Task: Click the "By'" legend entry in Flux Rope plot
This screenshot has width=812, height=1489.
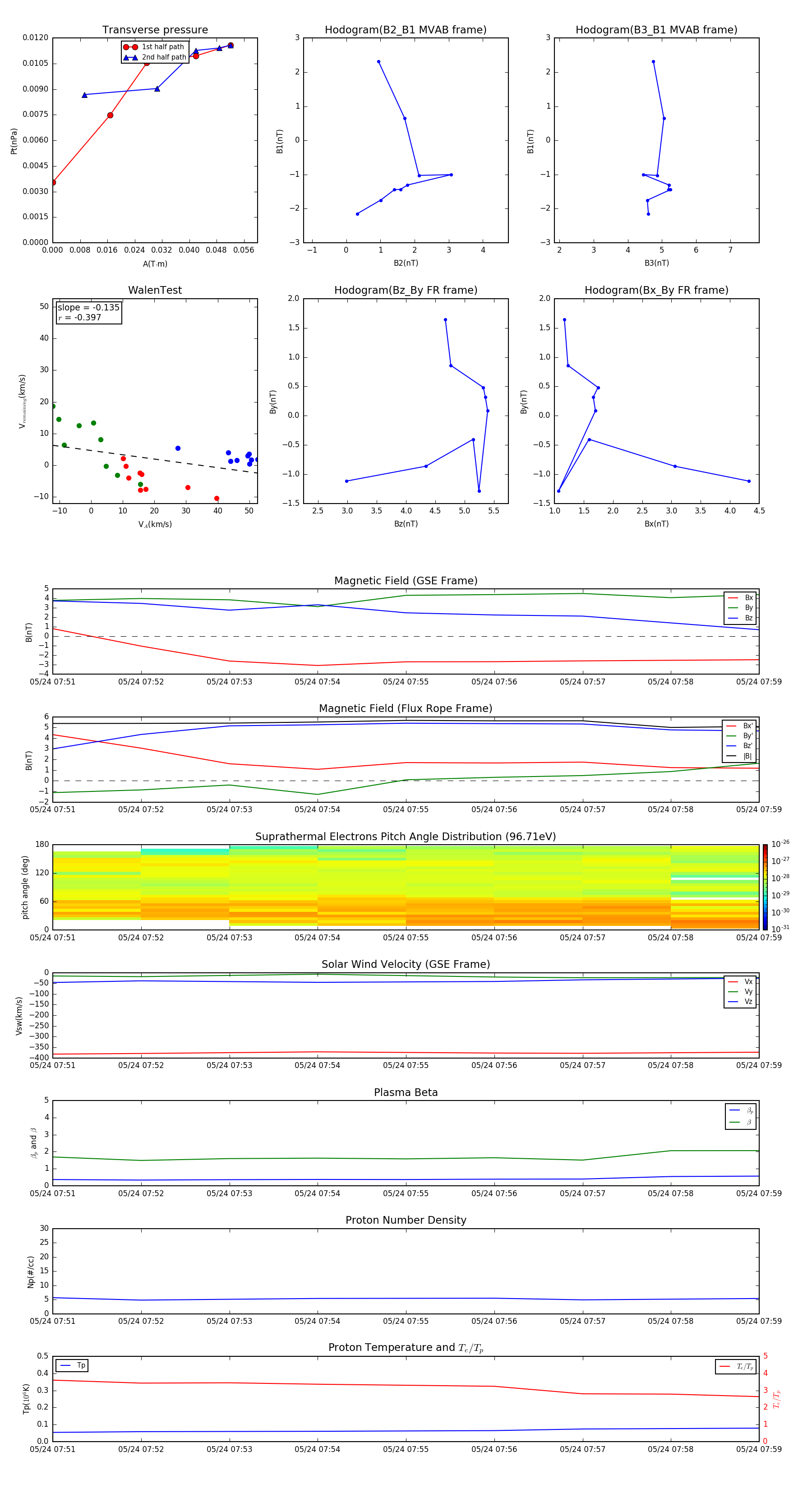Action: click(x=740, y=736)
